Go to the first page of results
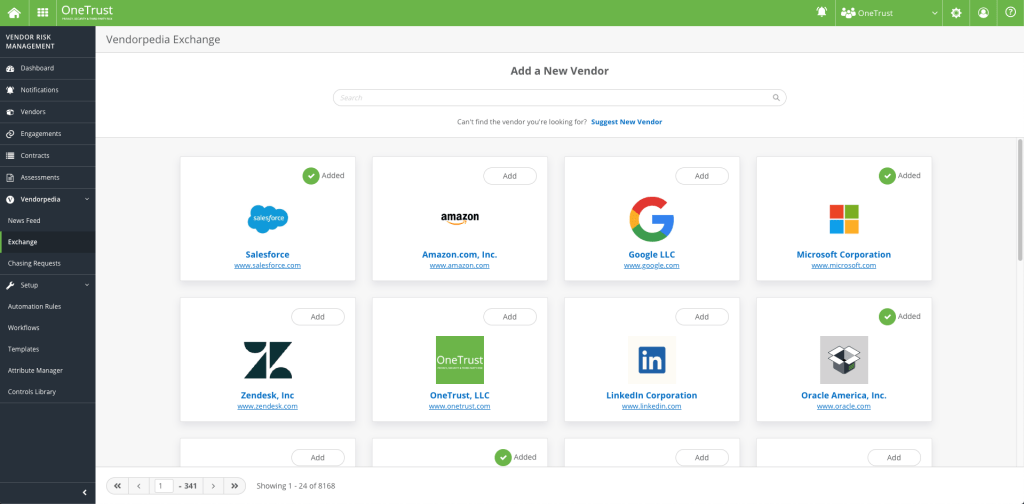 (117, 486)
